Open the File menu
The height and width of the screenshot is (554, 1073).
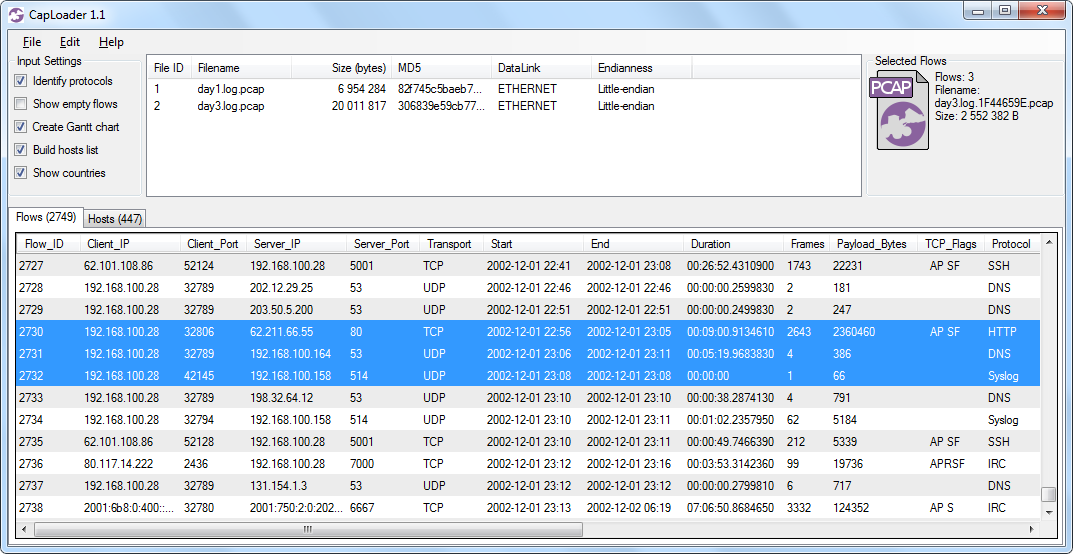32,42
